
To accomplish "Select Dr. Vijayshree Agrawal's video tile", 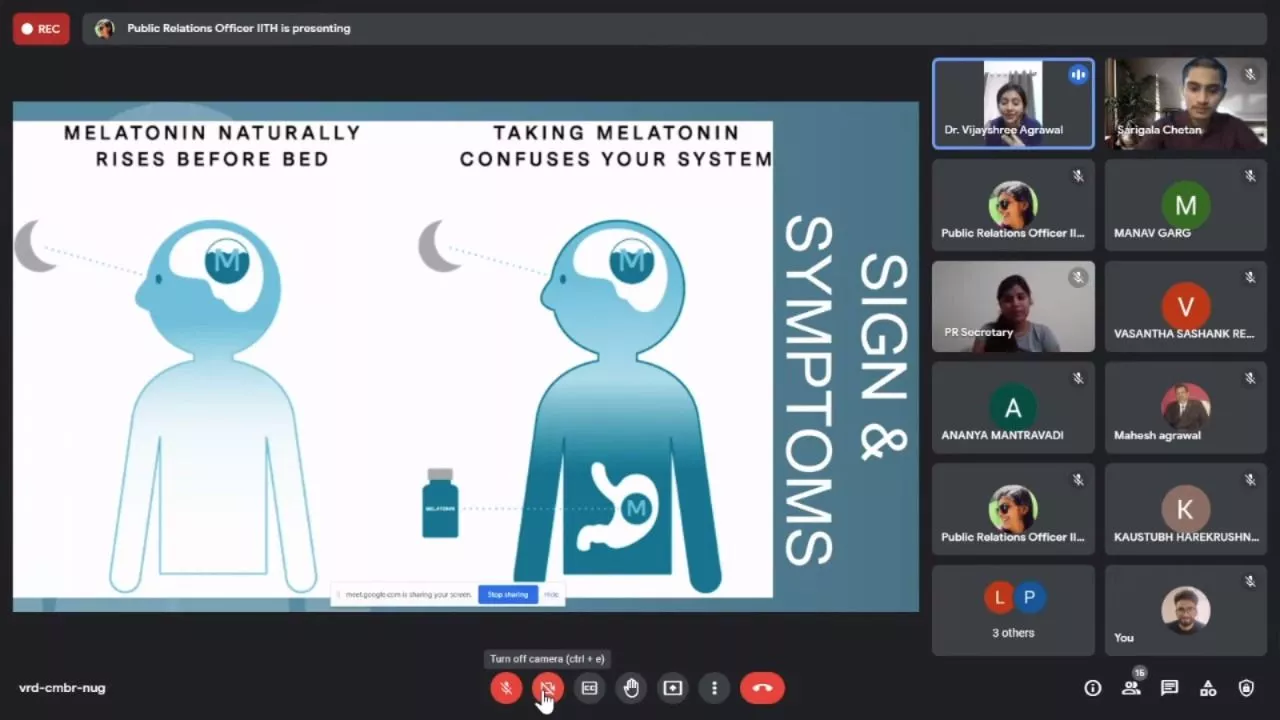I will tap(1013, 103).
